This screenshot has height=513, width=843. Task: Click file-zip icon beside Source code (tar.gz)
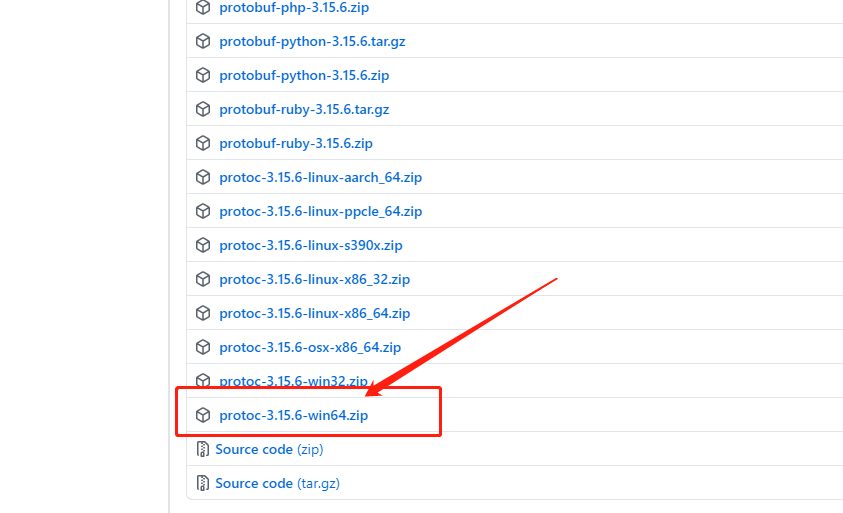(x=203, y=484)
